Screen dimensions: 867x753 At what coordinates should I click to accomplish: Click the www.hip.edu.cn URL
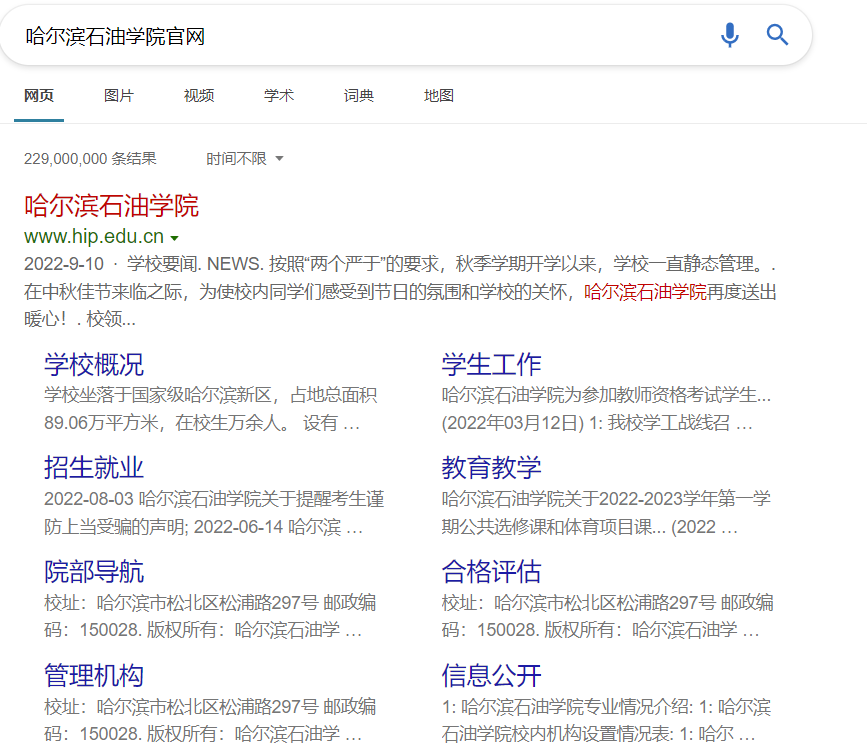(x=94, y=237)
